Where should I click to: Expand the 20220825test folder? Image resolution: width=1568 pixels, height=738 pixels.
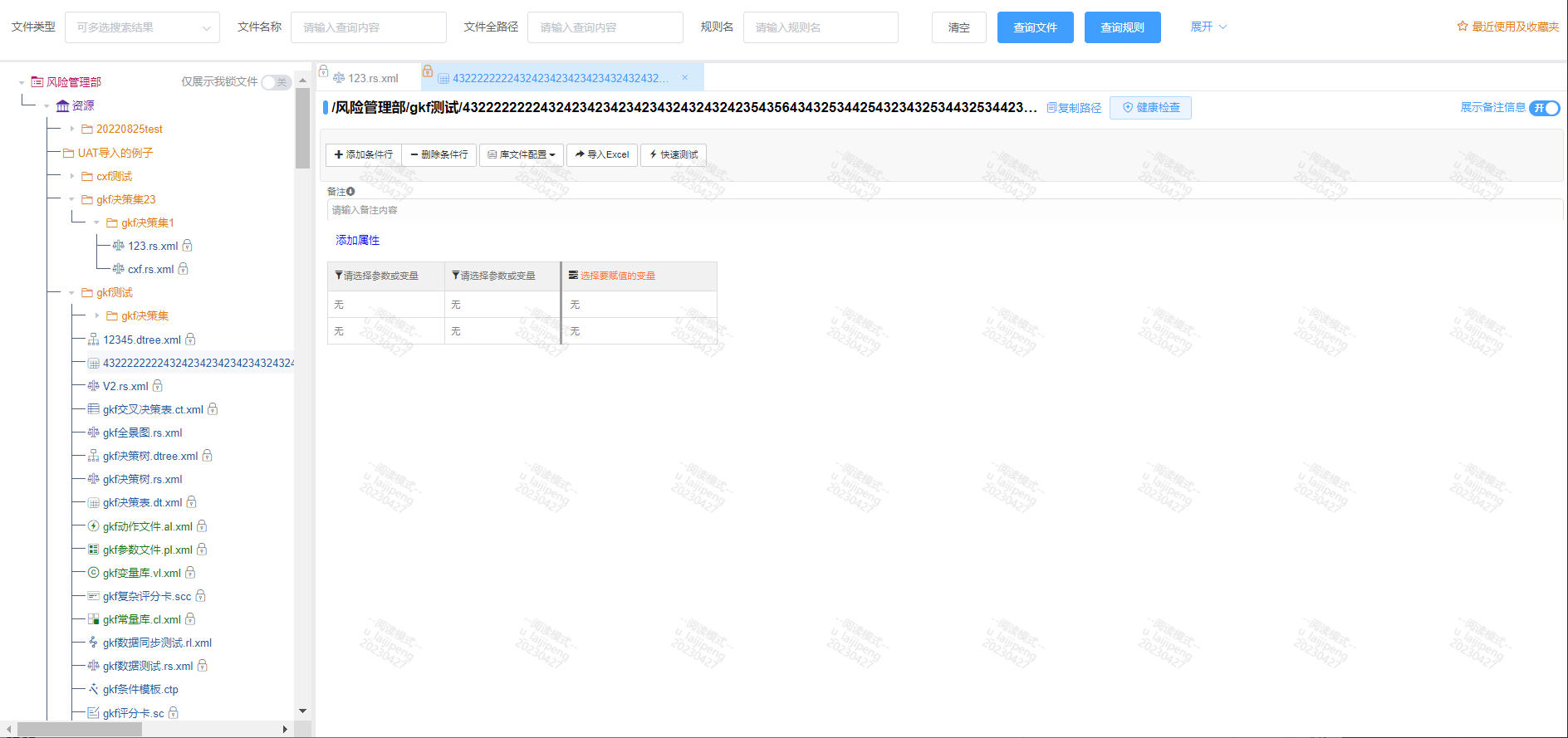click(x=72, y=129)
